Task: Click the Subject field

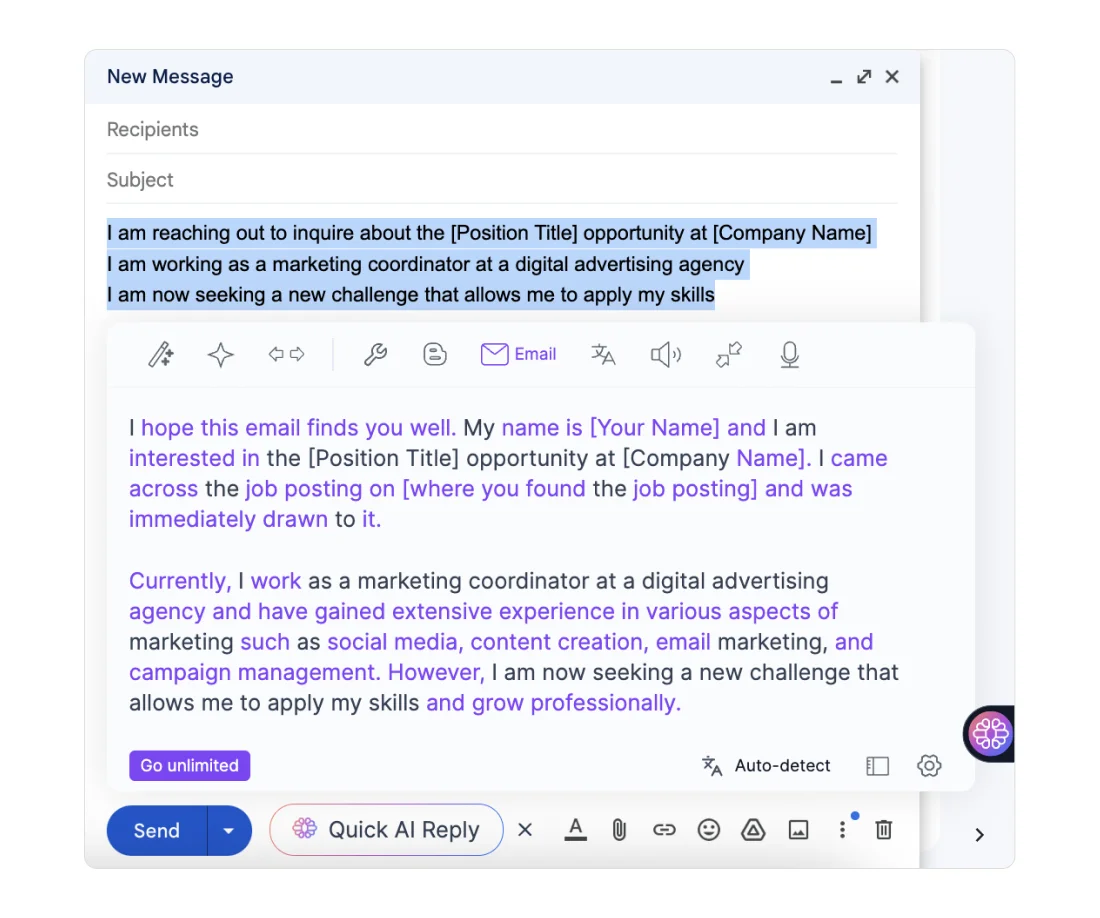Action: click(x=502, y=180)
